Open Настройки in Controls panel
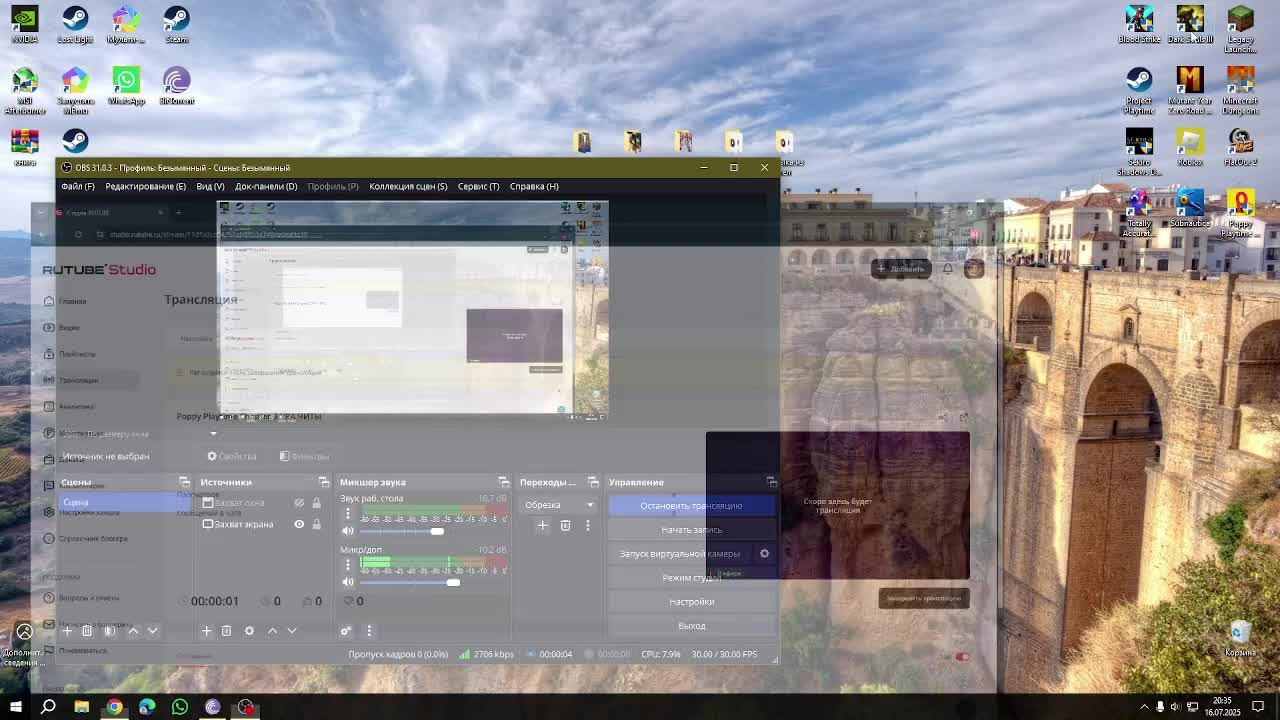1280x720 pixels. click(691, 602)
